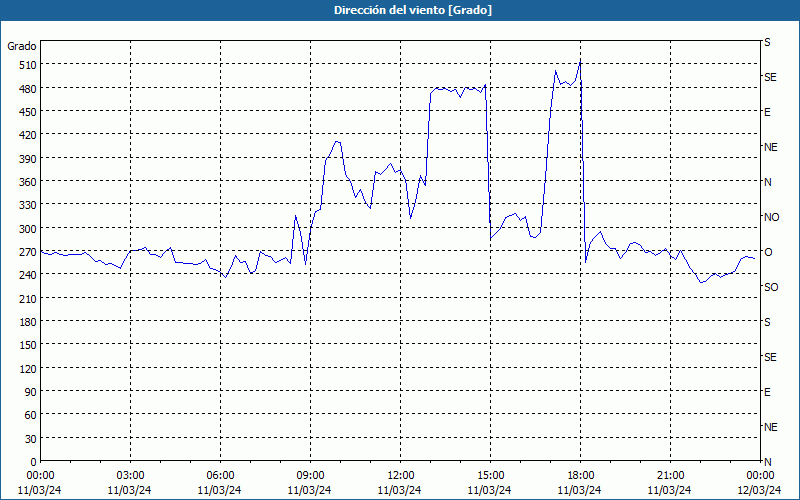Select the 'SE' compass label near 480 level
This screenshot has width=800, height=500.
click(x=770, y=77)
